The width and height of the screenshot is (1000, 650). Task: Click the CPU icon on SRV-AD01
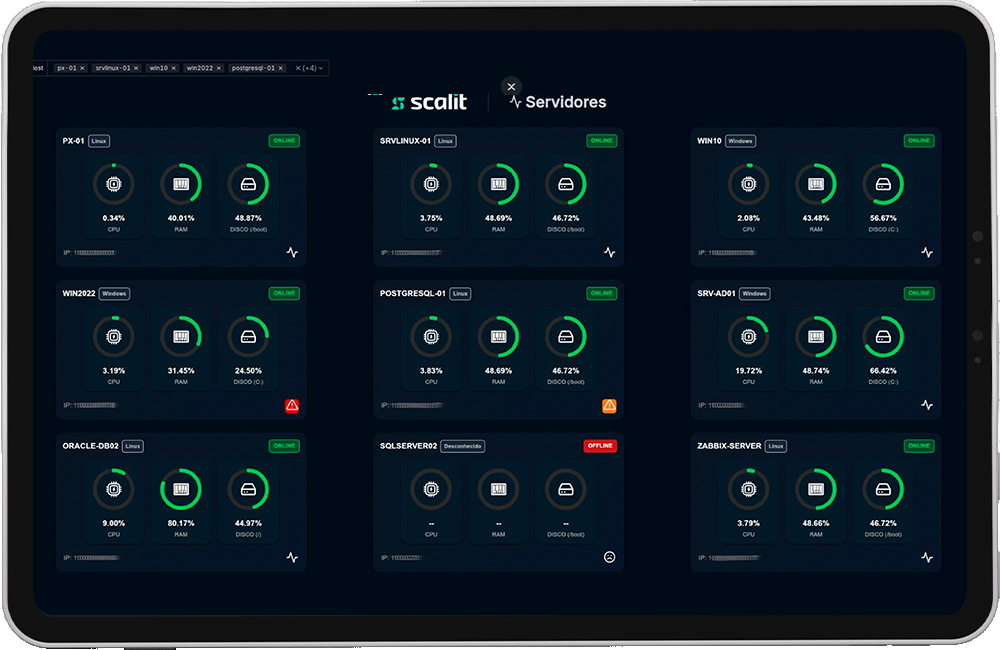(749, 336)
